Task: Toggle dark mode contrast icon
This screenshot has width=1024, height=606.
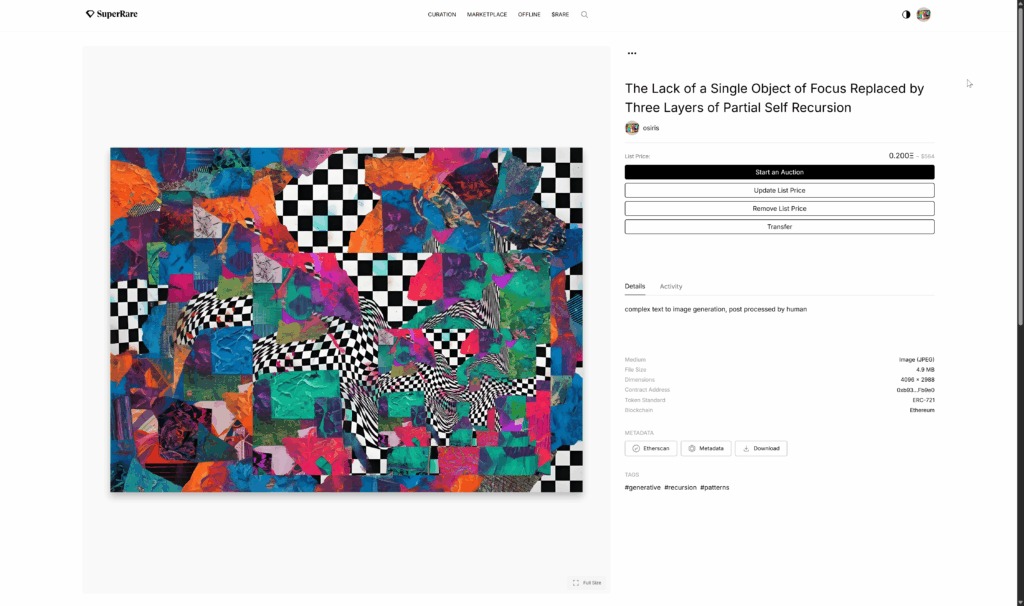Action: click(906, 14)
